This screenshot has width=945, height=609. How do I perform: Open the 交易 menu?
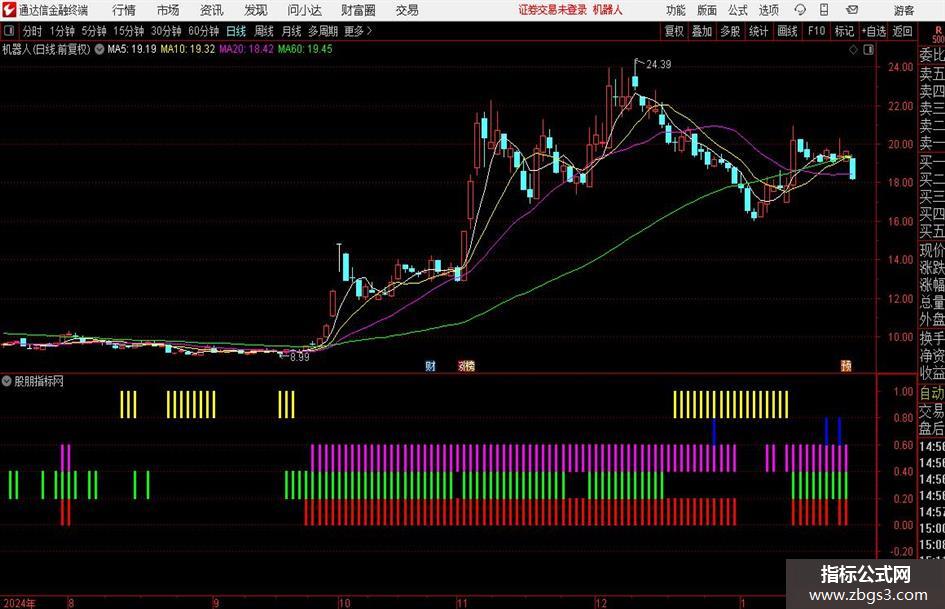(x=407, y=10)
